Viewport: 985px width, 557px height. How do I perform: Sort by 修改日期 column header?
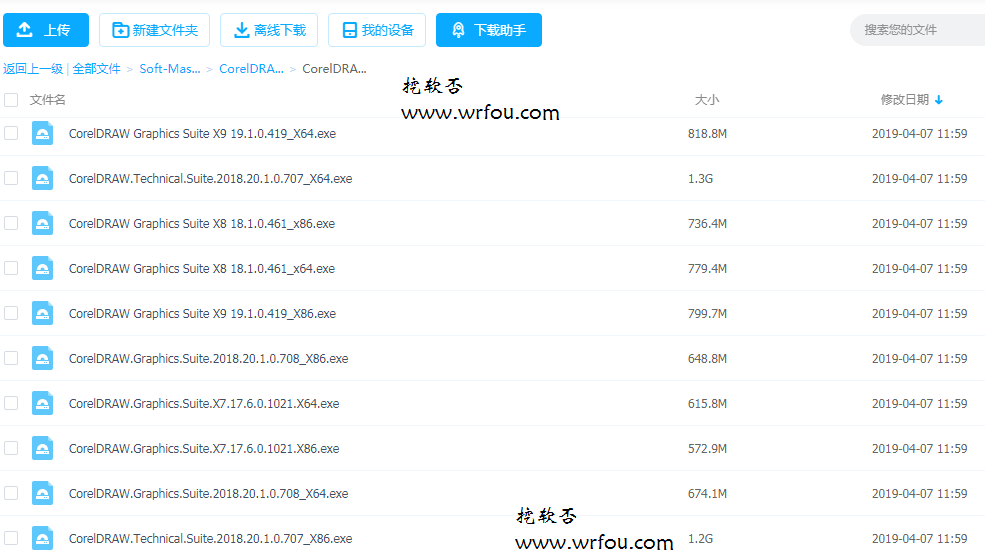[905, 100]
